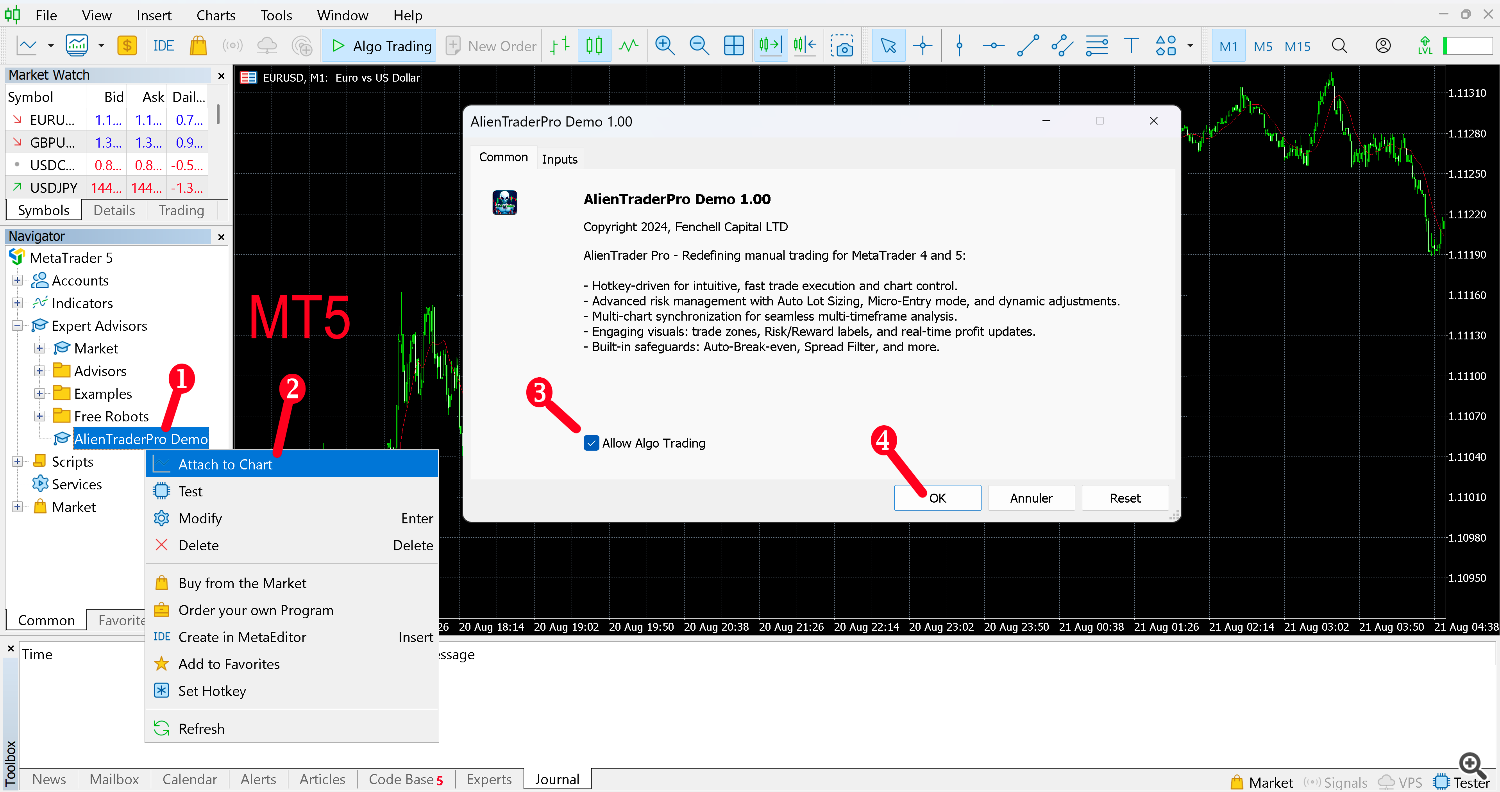This screenshot has width=1500, height=792.
Task: Click the Signals broadcast toolbar icon
Action: [x=232, y=45]
